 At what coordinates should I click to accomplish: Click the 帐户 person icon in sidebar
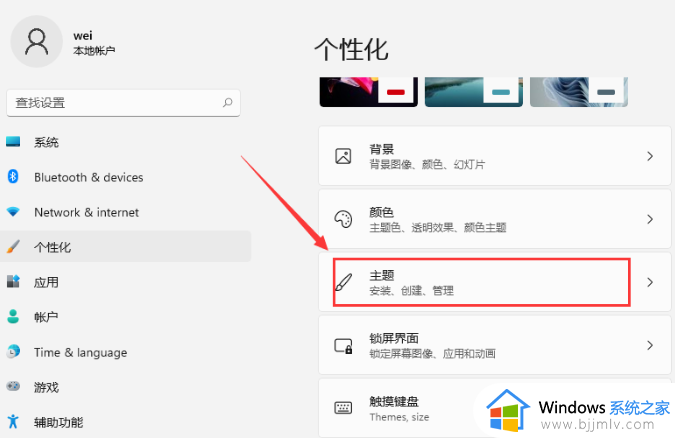[x=13, y=317]
